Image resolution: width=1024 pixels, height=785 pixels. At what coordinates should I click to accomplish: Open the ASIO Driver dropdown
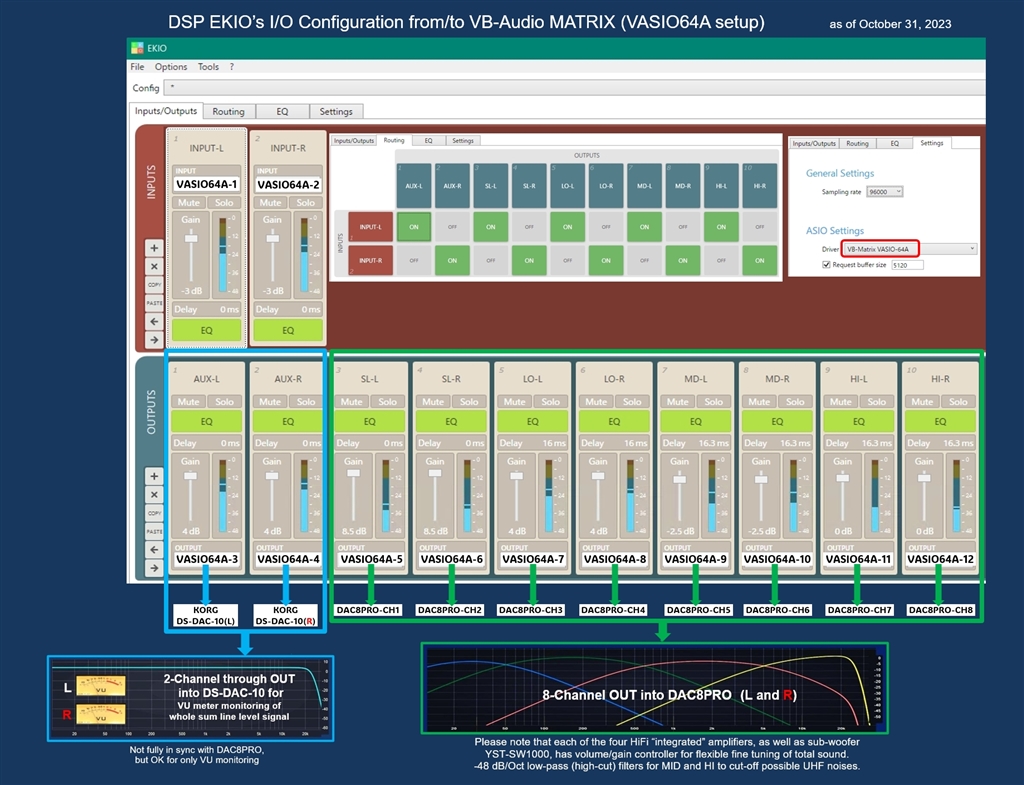click(x=909, y=249)
